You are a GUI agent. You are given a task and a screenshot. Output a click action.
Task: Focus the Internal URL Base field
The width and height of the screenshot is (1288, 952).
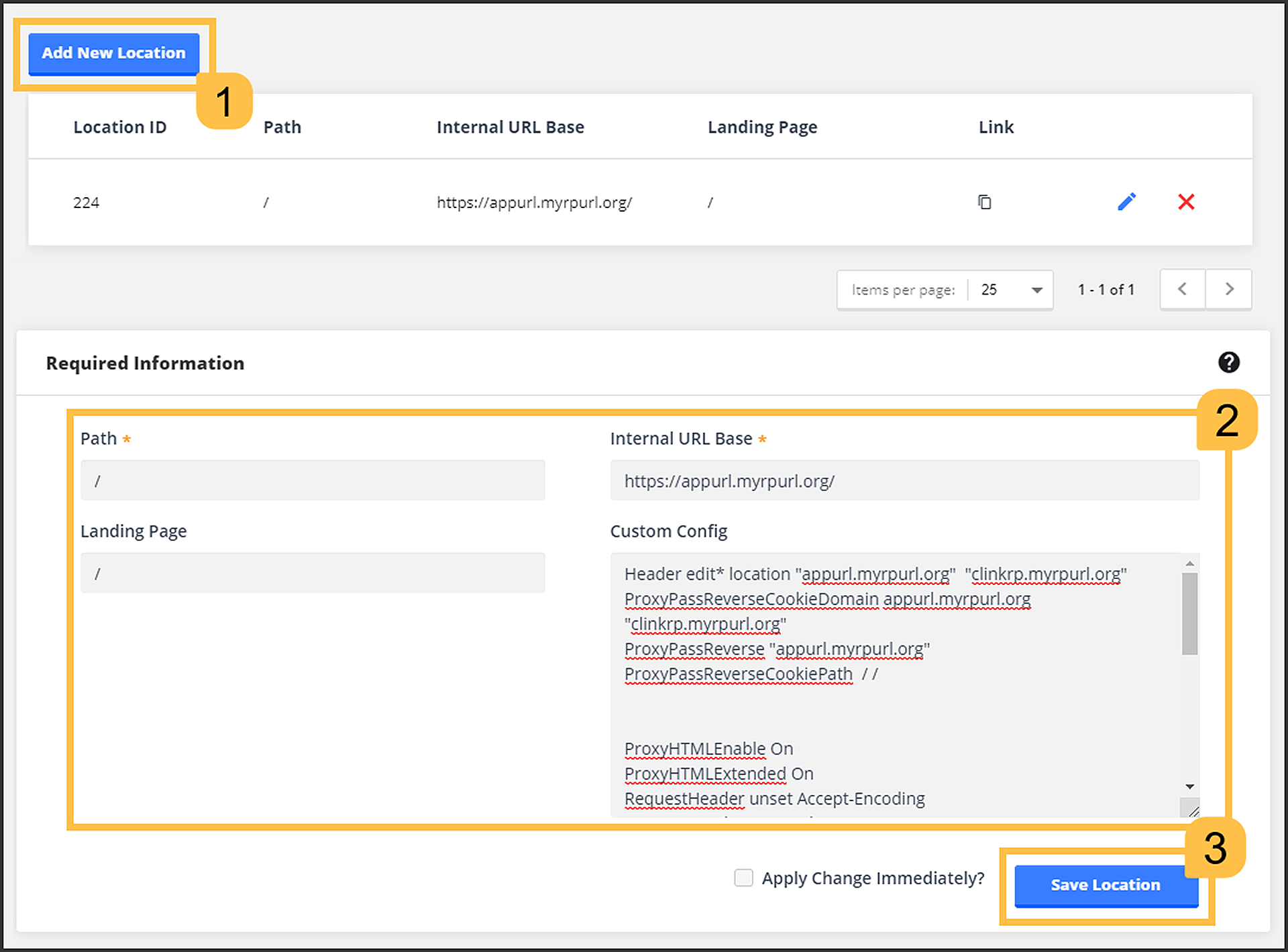[x=904, y=480]
